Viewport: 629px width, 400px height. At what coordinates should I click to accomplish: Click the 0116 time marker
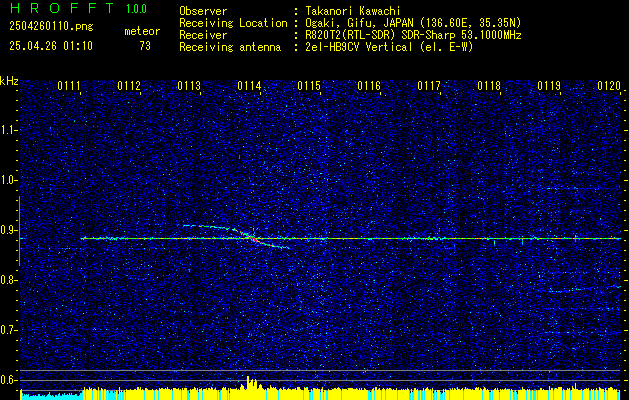pyautogui.click(x=369, y=86)
